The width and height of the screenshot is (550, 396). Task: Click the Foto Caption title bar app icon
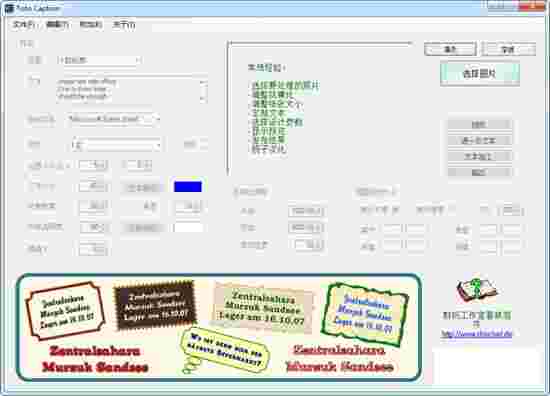point(8,8)
